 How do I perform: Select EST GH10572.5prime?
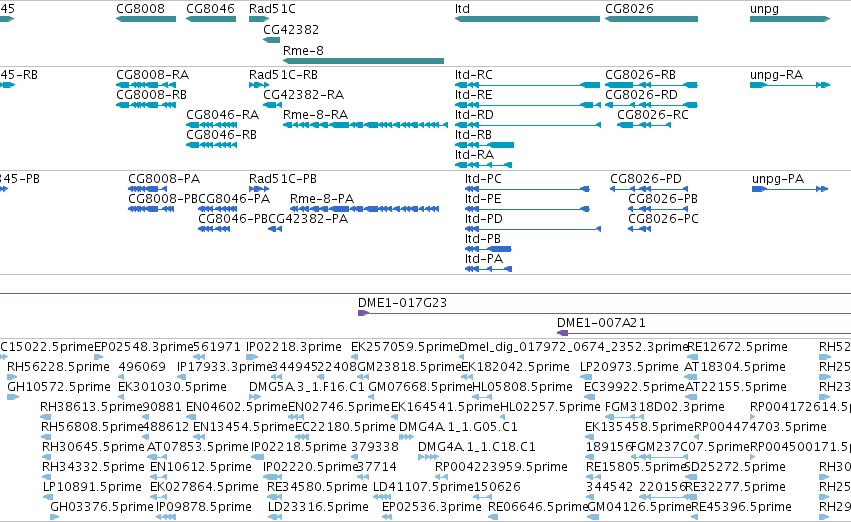tap(59, 387)
